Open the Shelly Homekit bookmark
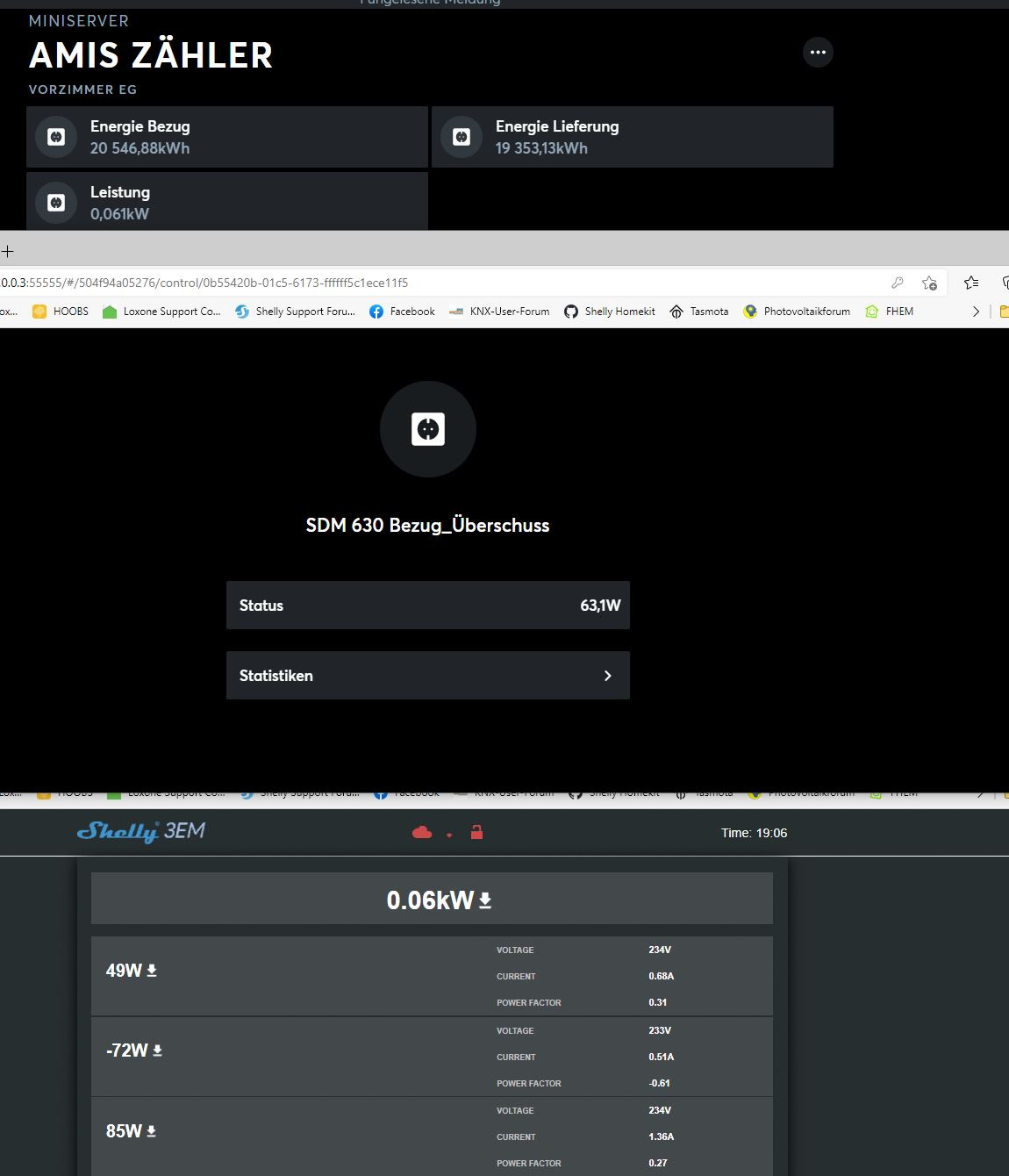1009x1176 pixels. coord(610,312)
